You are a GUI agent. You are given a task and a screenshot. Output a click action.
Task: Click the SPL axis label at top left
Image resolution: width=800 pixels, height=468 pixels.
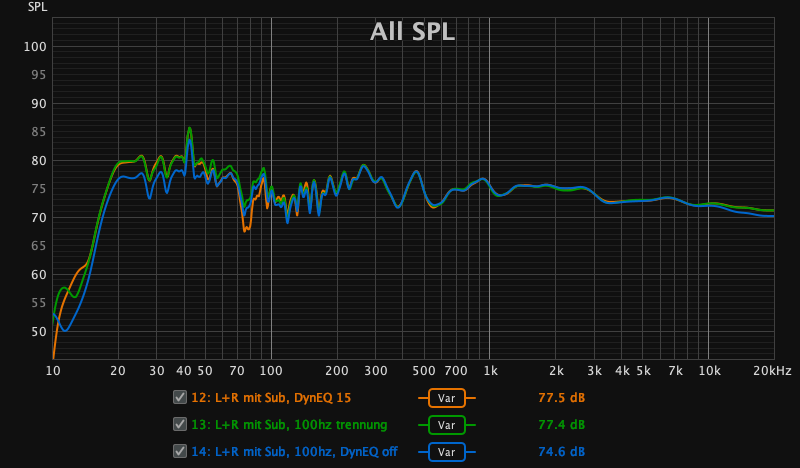click(36, 6)
